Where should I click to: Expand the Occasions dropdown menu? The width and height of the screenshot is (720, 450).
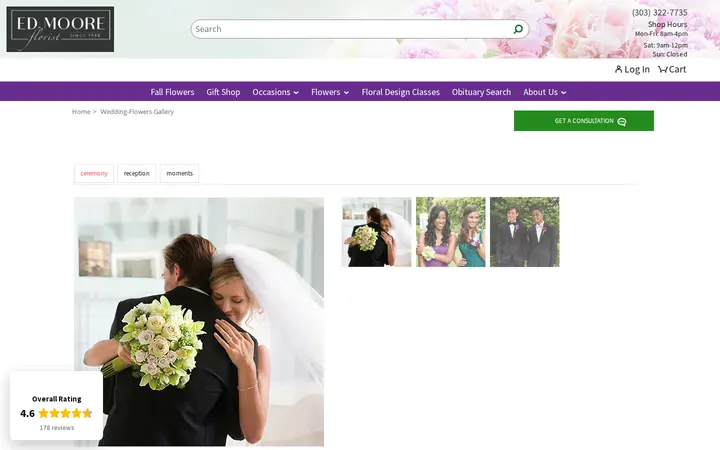coord(276,92)
